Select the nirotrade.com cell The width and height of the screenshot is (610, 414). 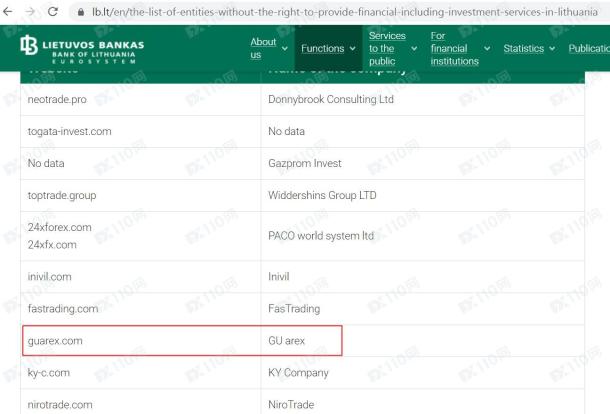click(140, 402)
